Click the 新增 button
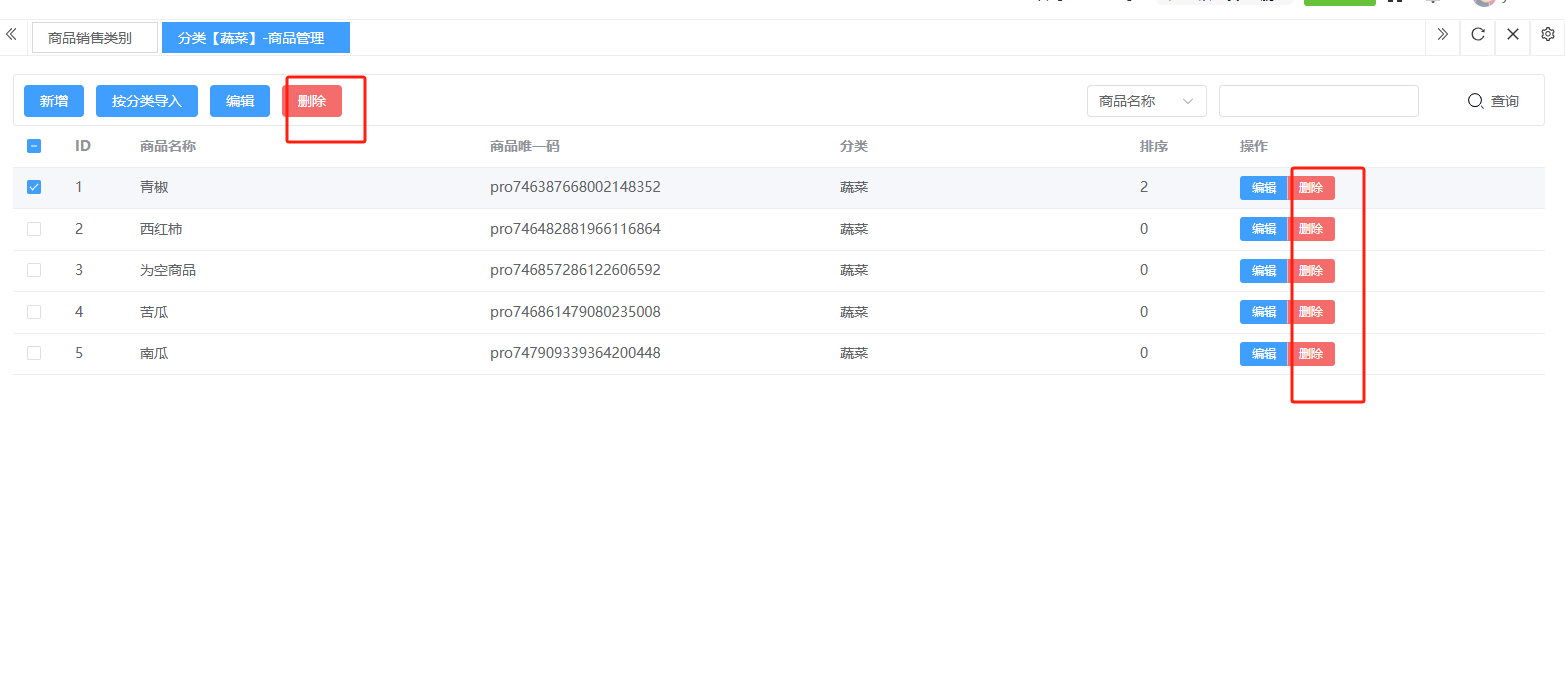 [54, 101]
